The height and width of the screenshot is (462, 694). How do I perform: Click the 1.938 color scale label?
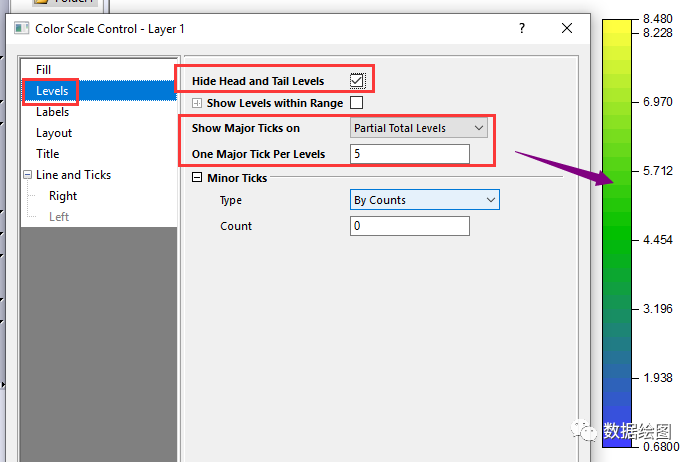pyautogui.click(x=658, y=378)
